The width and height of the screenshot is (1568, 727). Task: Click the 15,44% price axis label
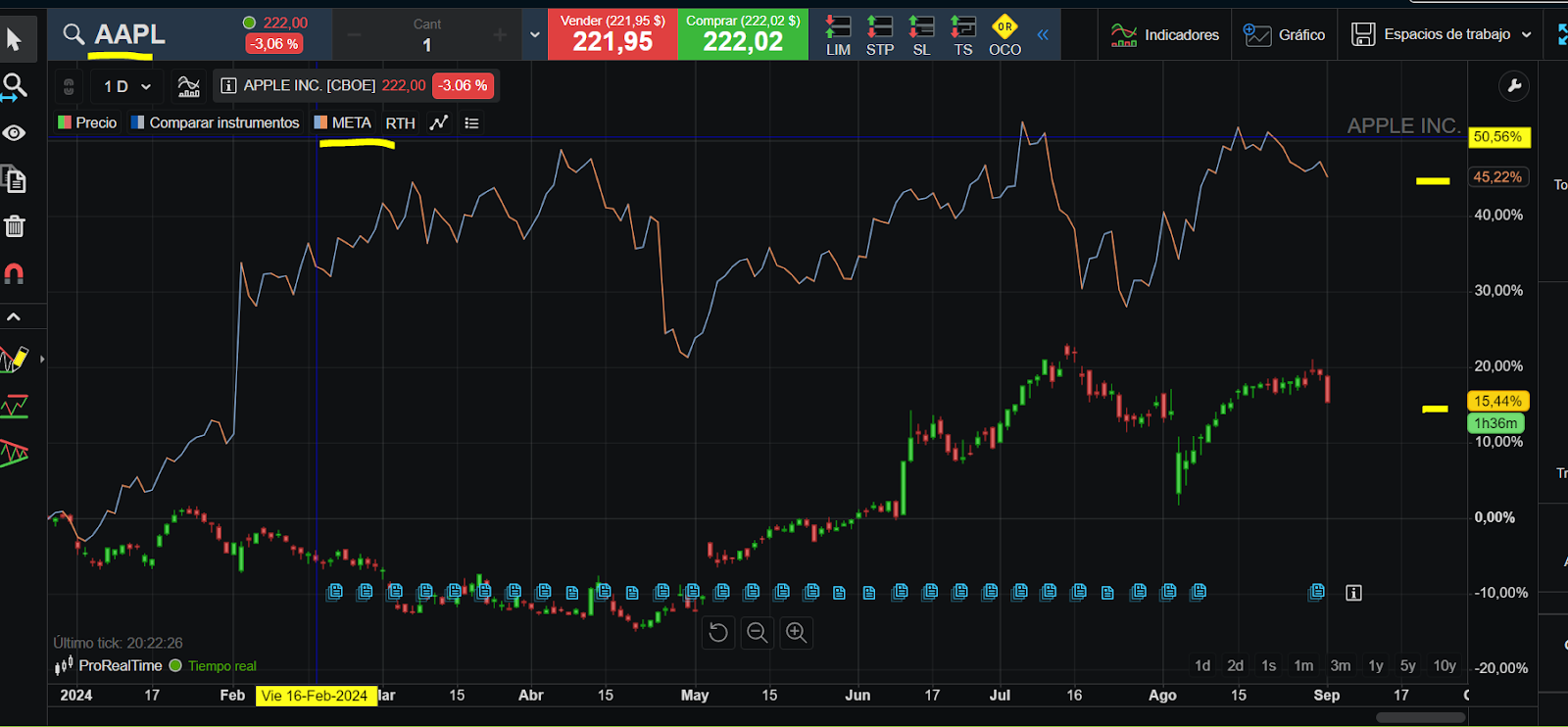[x=1497, y=401]
